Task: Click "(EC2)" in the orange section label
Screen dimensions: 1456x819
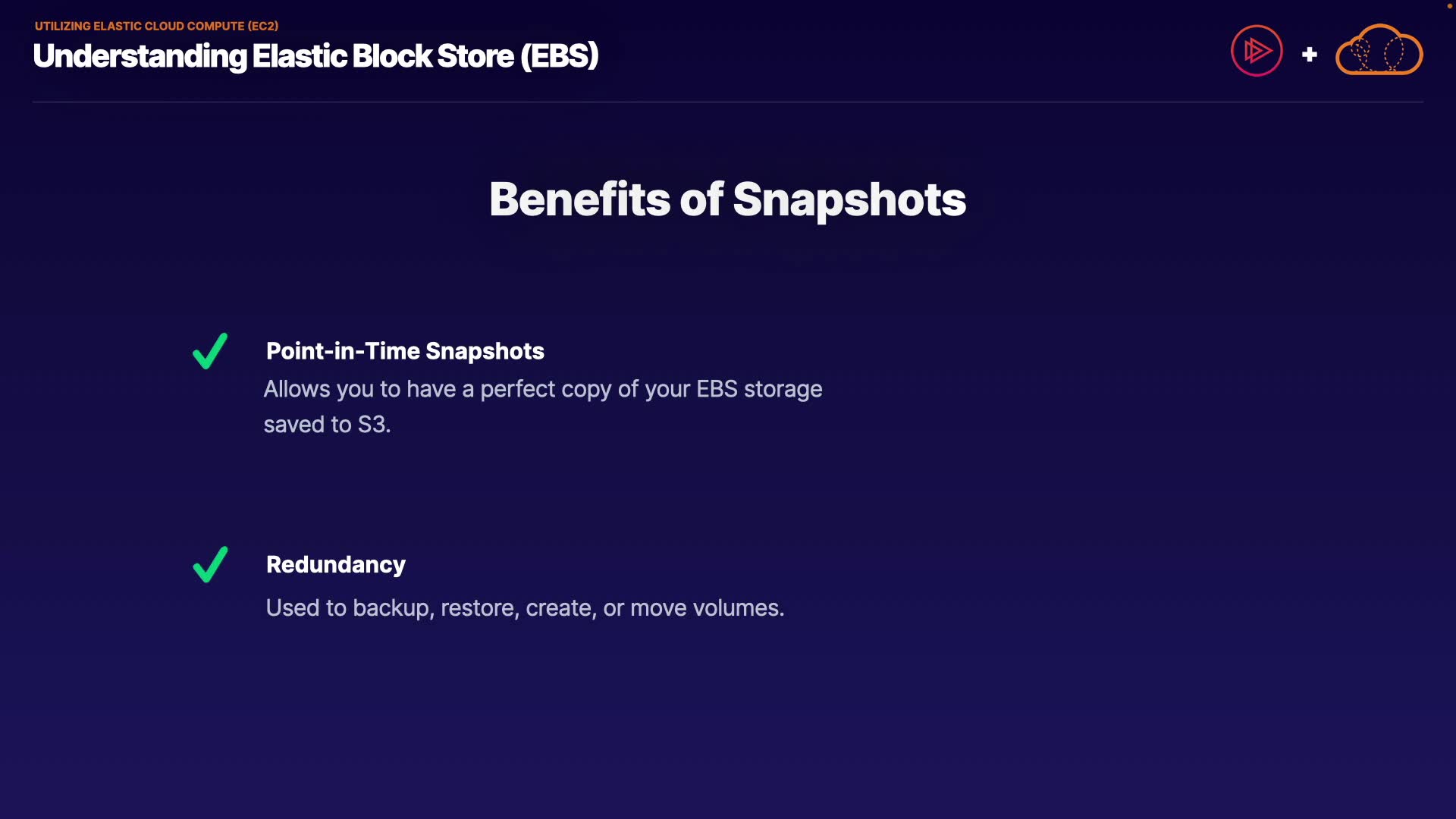Action: point(263,26)
